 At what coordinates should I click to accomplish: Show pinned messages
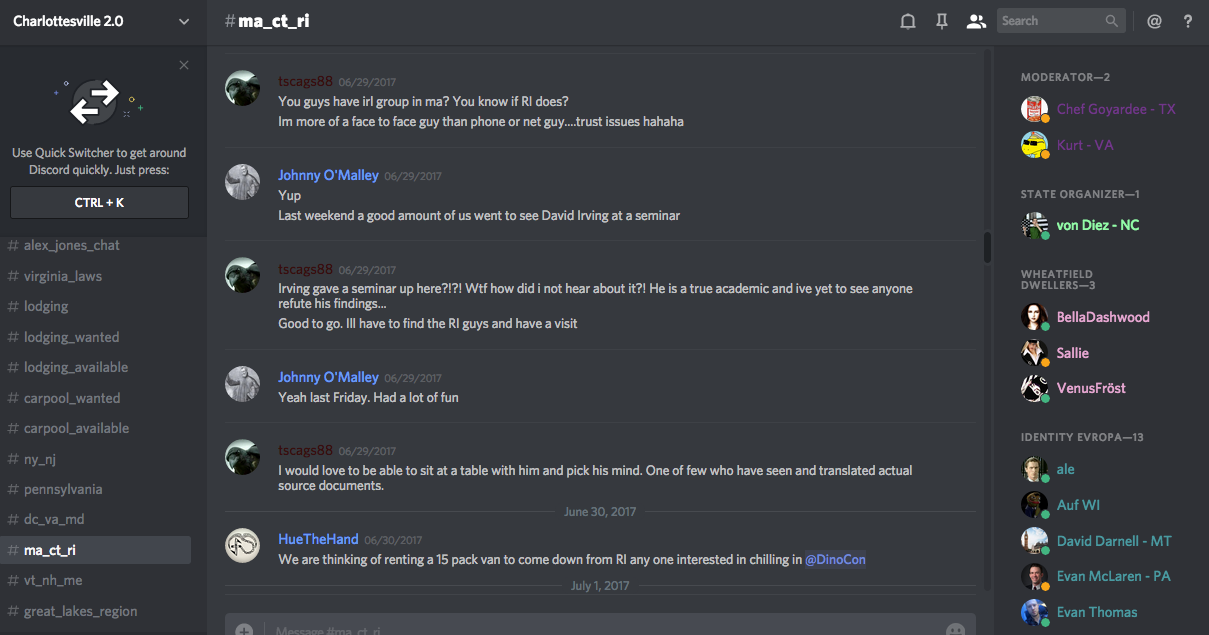(942, 21)
